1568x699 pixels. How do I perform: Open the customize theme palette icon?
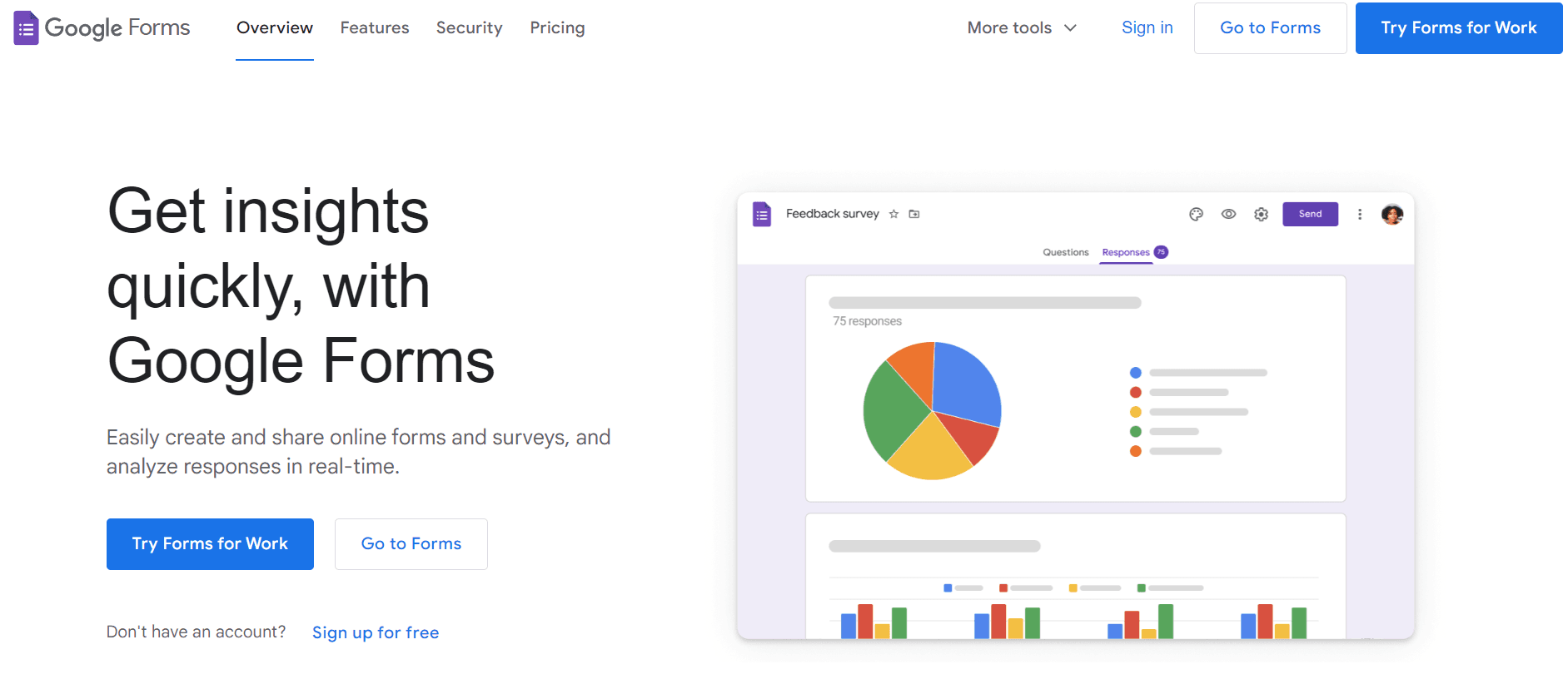[x=1196, y=214]
